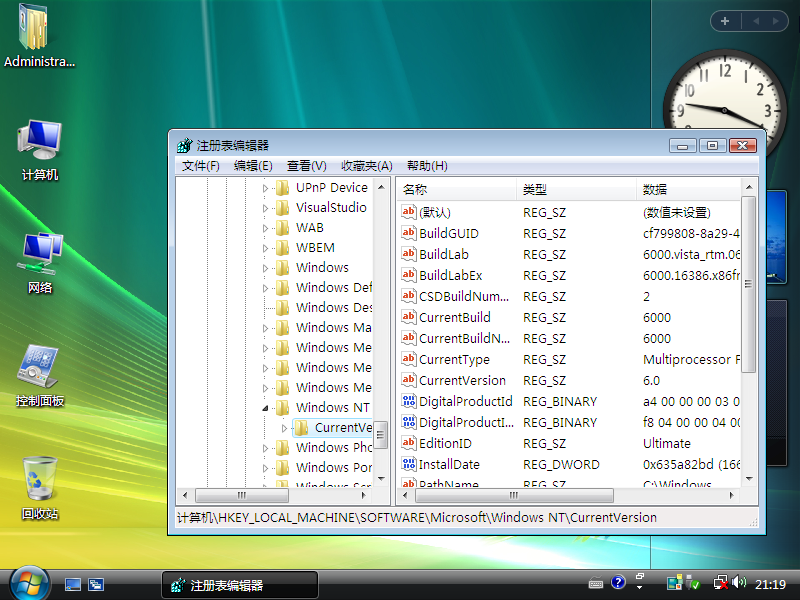
Task: Open the 查看(V) menu
Action: [306, 166]
